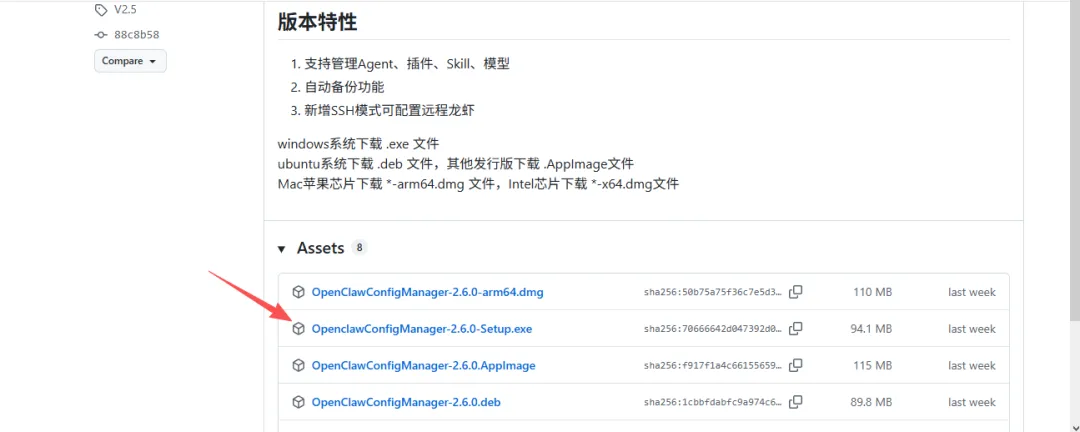Screen dimensions: 1080x432
Task: Copy sha256 of .deb file
Action: click(x=796, y=402)
